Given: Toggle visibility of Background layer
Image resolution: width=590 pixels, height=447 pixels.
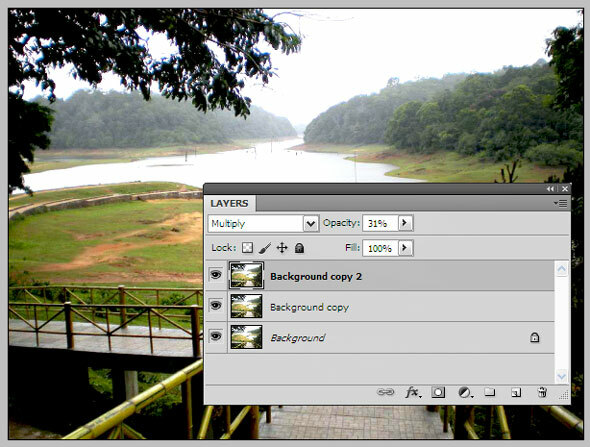Looking at the screenshot, I should point(216,336).
